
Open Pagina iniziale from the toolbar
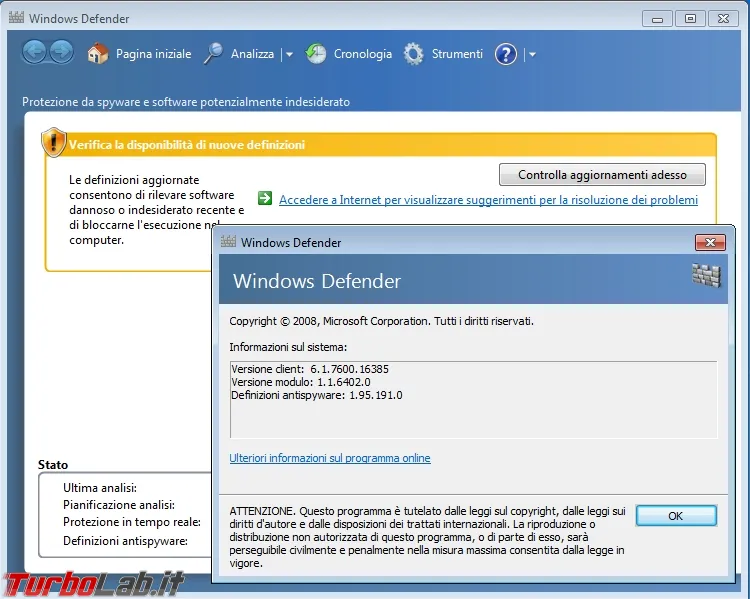(x=154, y=54)
